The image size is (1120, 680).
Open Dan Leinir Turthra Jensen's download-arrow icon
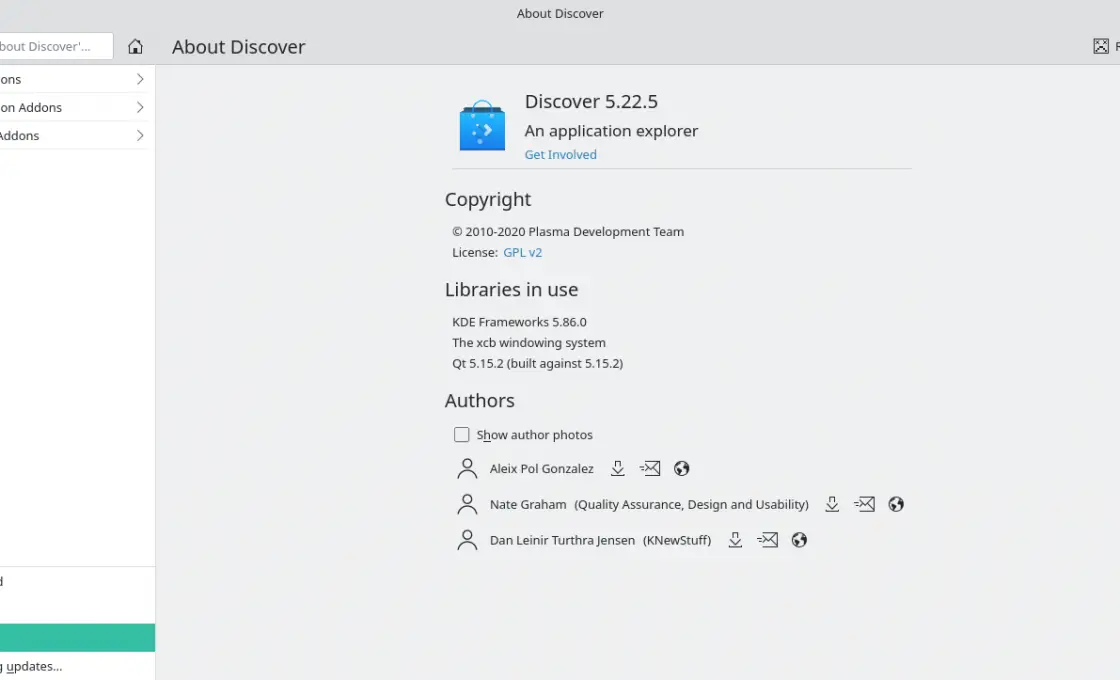(735, 540)
